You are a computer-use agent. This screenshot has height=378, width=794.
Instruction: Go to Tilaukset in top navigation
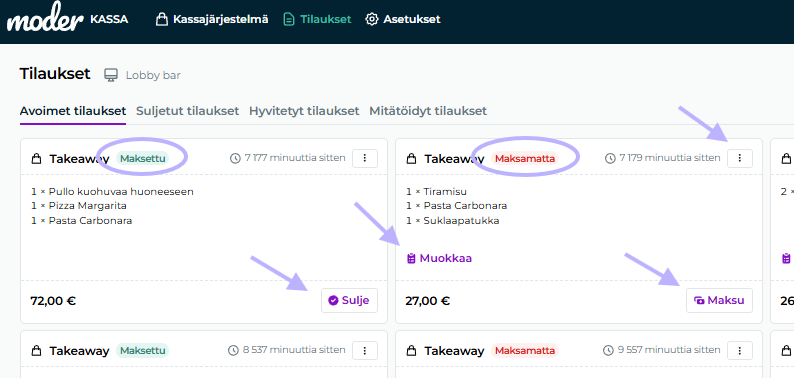click(x=317, y=20)
